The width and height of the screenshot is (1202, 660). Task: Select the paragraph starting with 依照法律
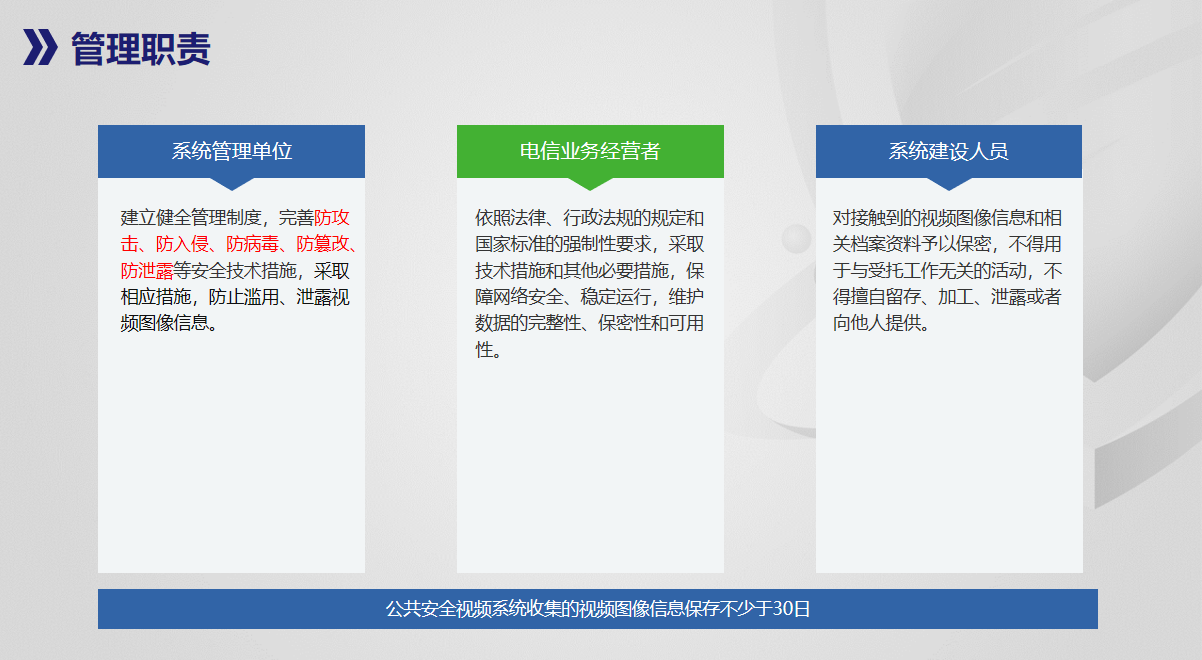coord(590,283)
